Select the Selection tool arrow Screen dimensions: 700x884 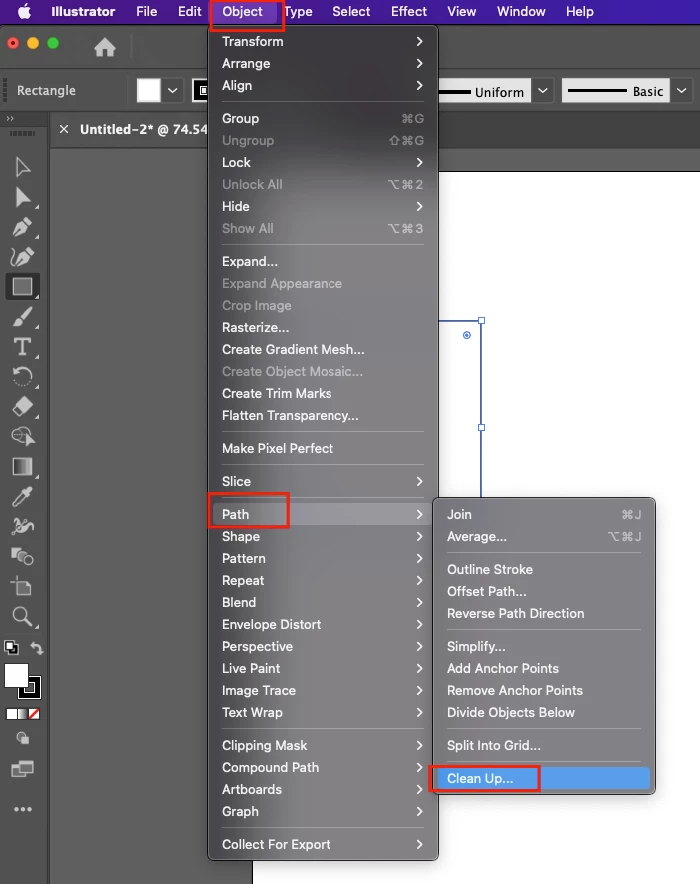tap(22, 167)
